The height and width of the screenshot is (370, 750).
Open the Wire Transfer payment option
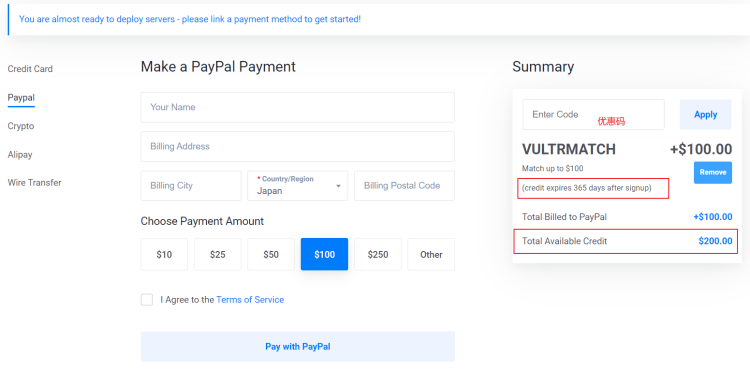point(34,183)
